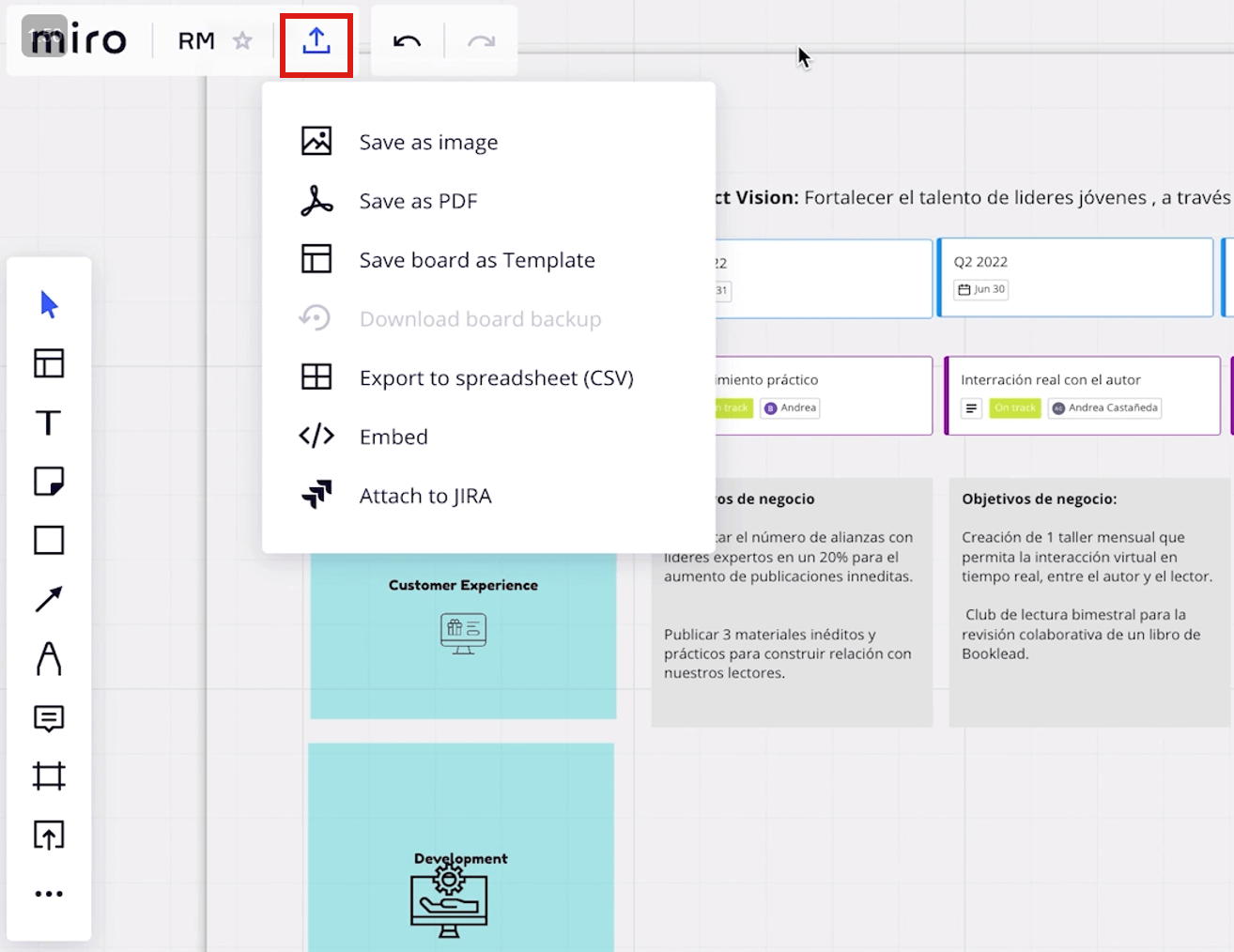Select the Shape rectangle tool
The image size is (1234, 952).
(49, 541)
